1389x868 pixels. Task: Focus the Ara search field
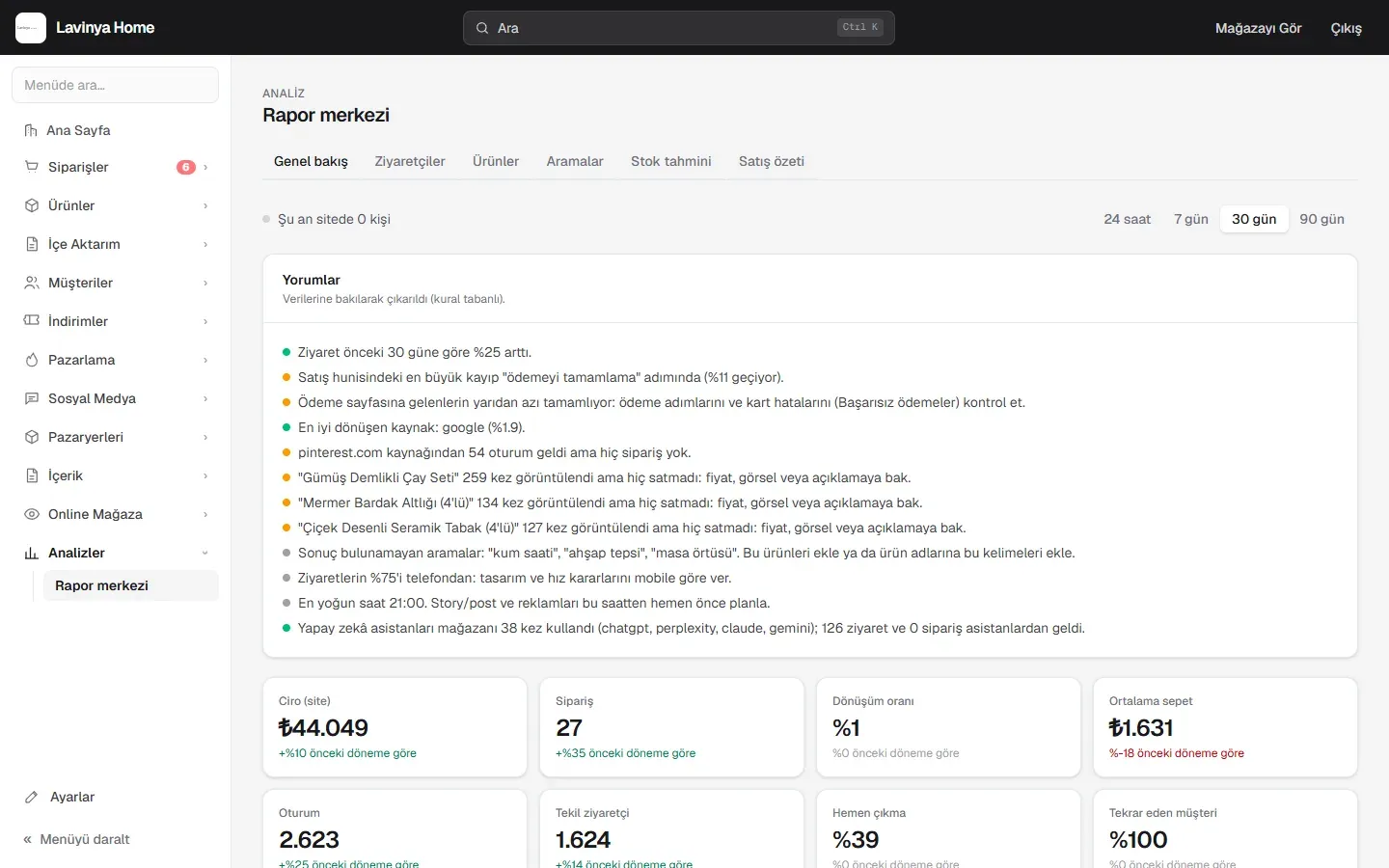coord(679,28)
